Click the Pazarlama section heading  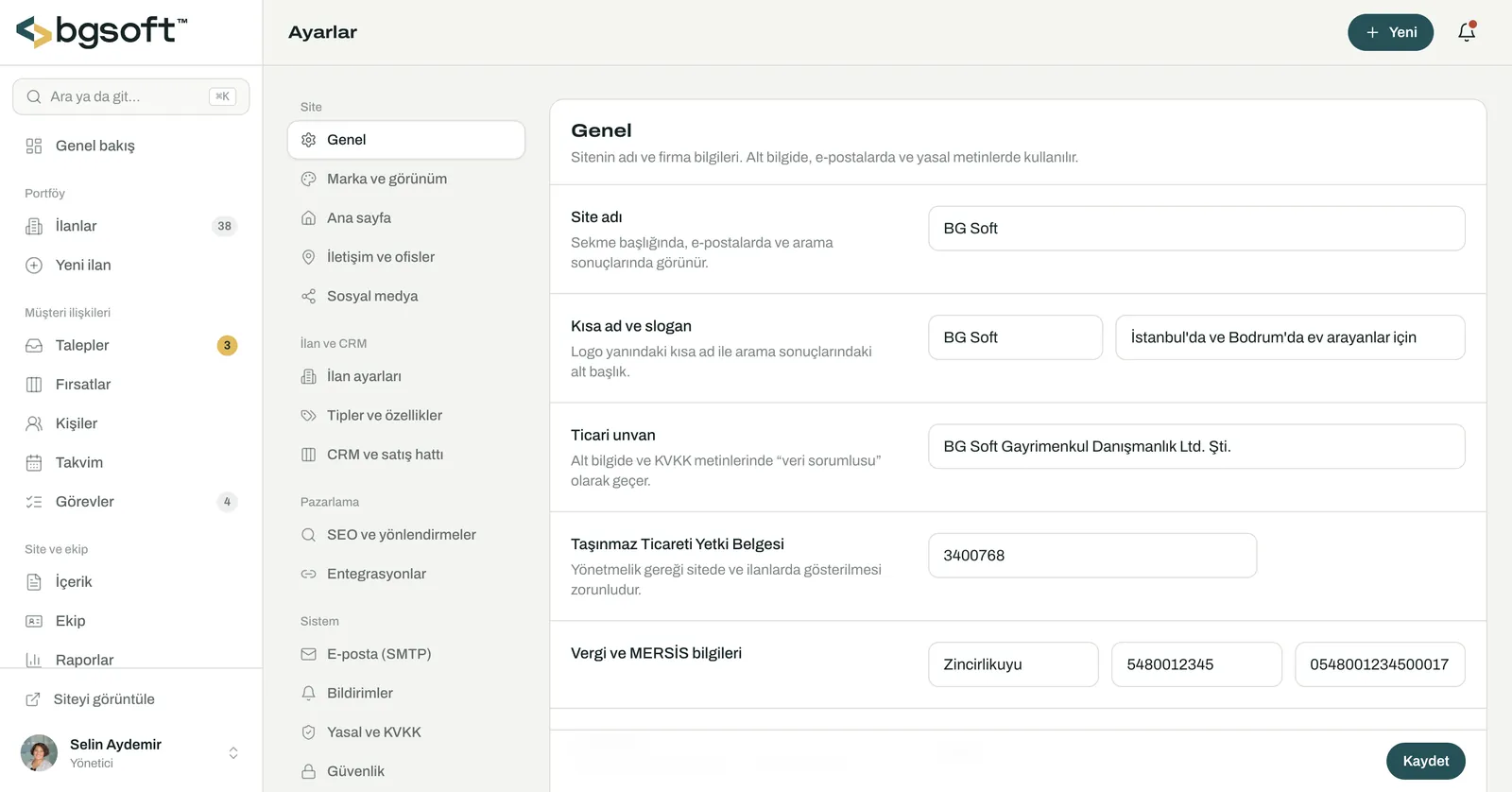330,502
